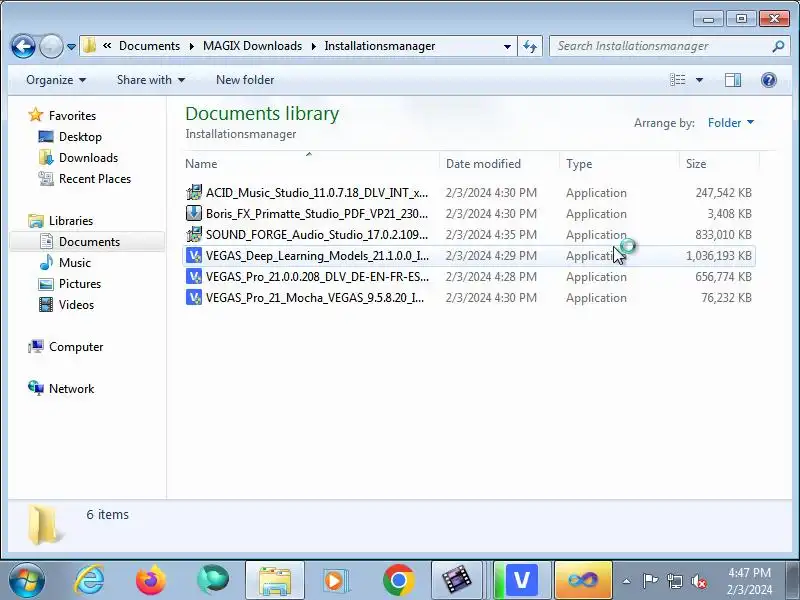Open the Arrange by Folder dropdown
This screenshot has width=800, height=600.
tap(731, 122)
